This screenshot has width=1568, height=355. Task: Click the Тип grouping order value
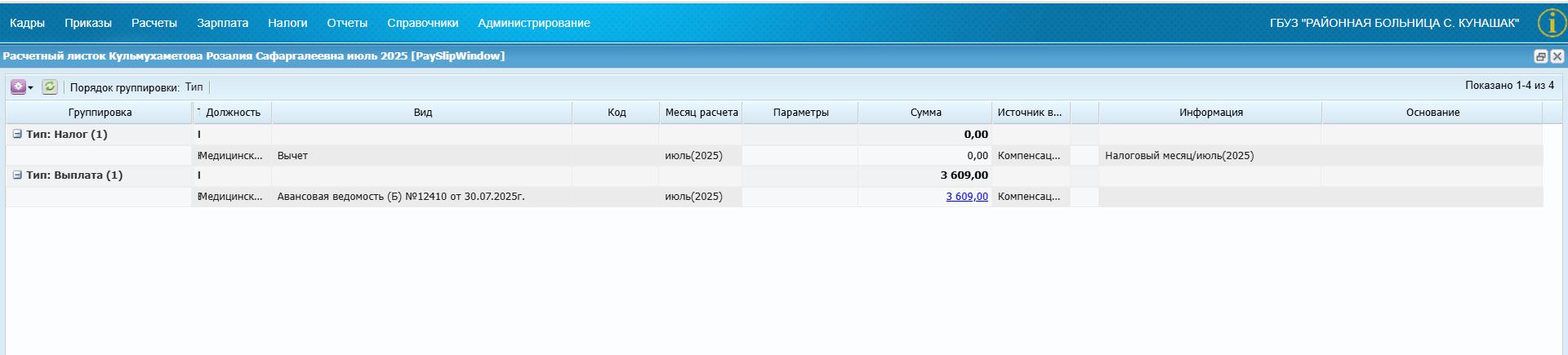194,87
